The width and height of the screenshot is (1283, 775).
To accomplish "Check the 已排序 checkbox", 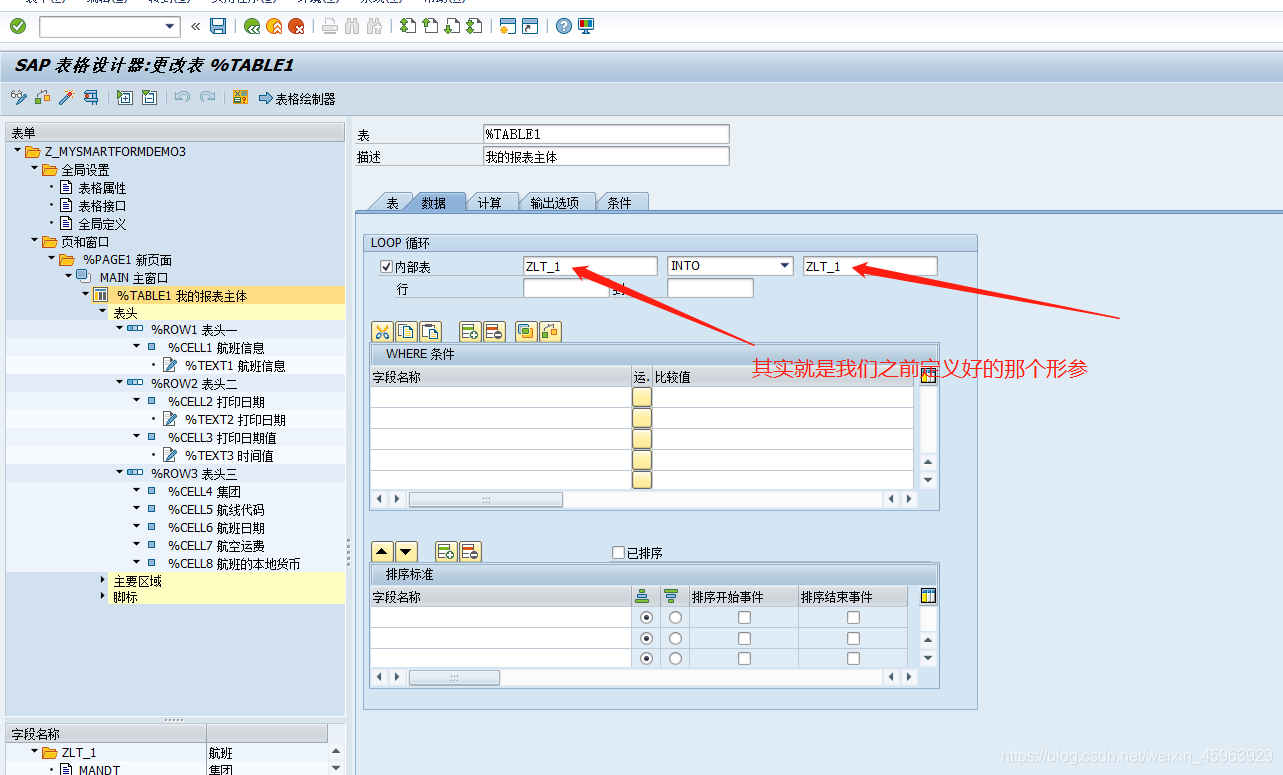I will coord(618,553).
